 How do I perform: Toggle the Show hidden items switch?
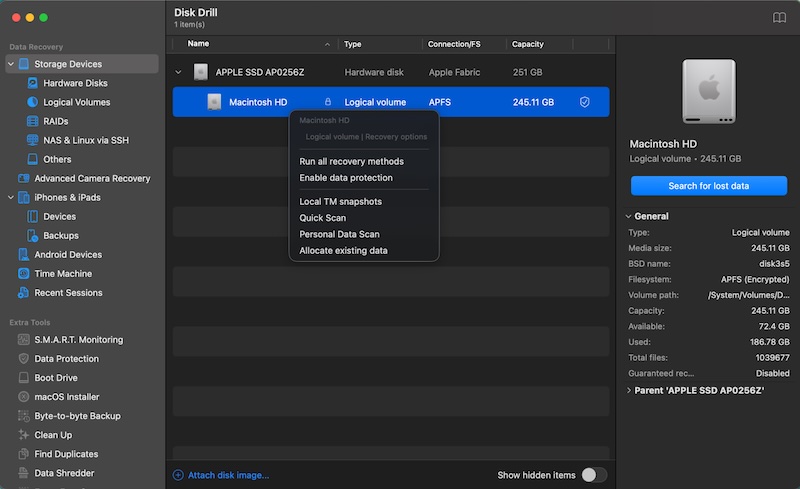(x=594, y=475)
